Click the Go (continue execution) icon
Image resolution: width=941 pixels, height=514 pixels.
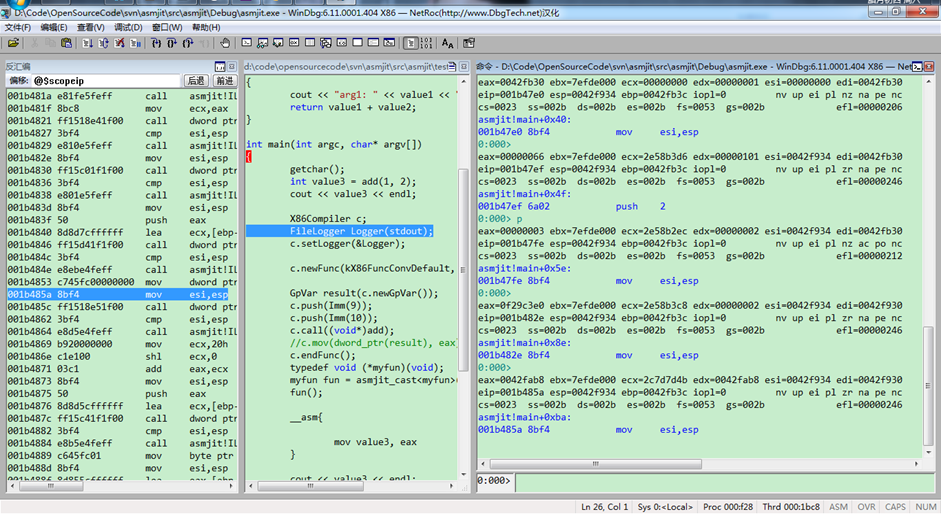88,43
